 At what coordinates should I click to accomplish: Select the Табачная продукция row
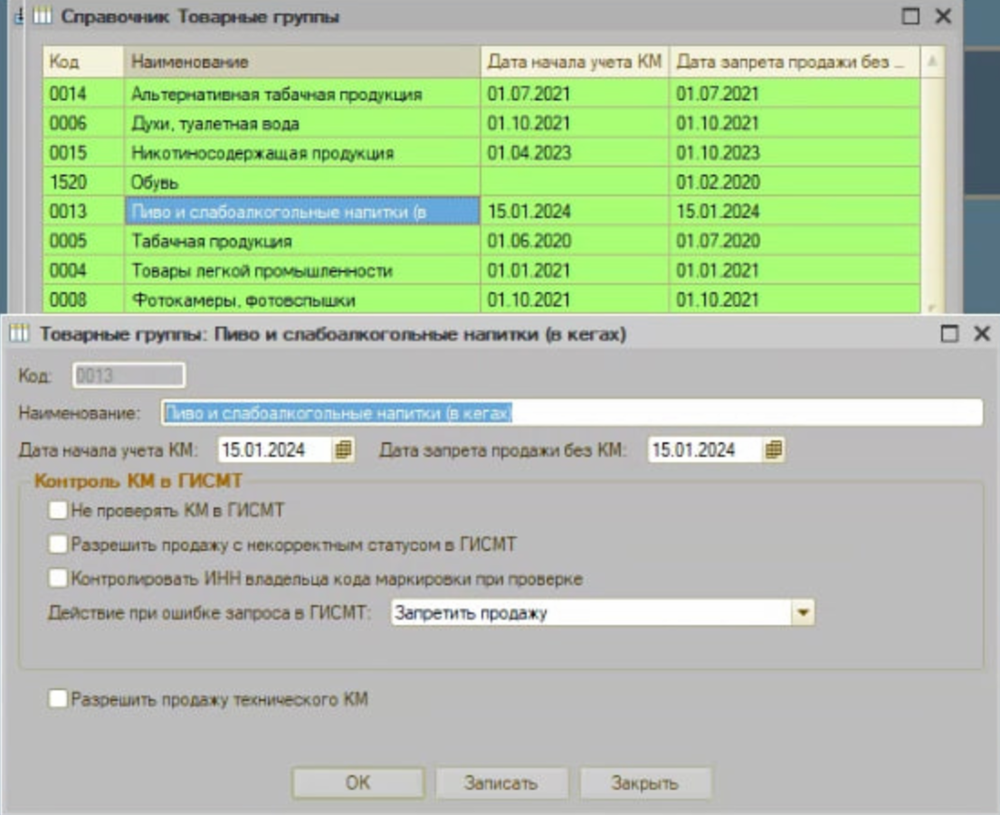pyautogui.click(x=300, y=241)
